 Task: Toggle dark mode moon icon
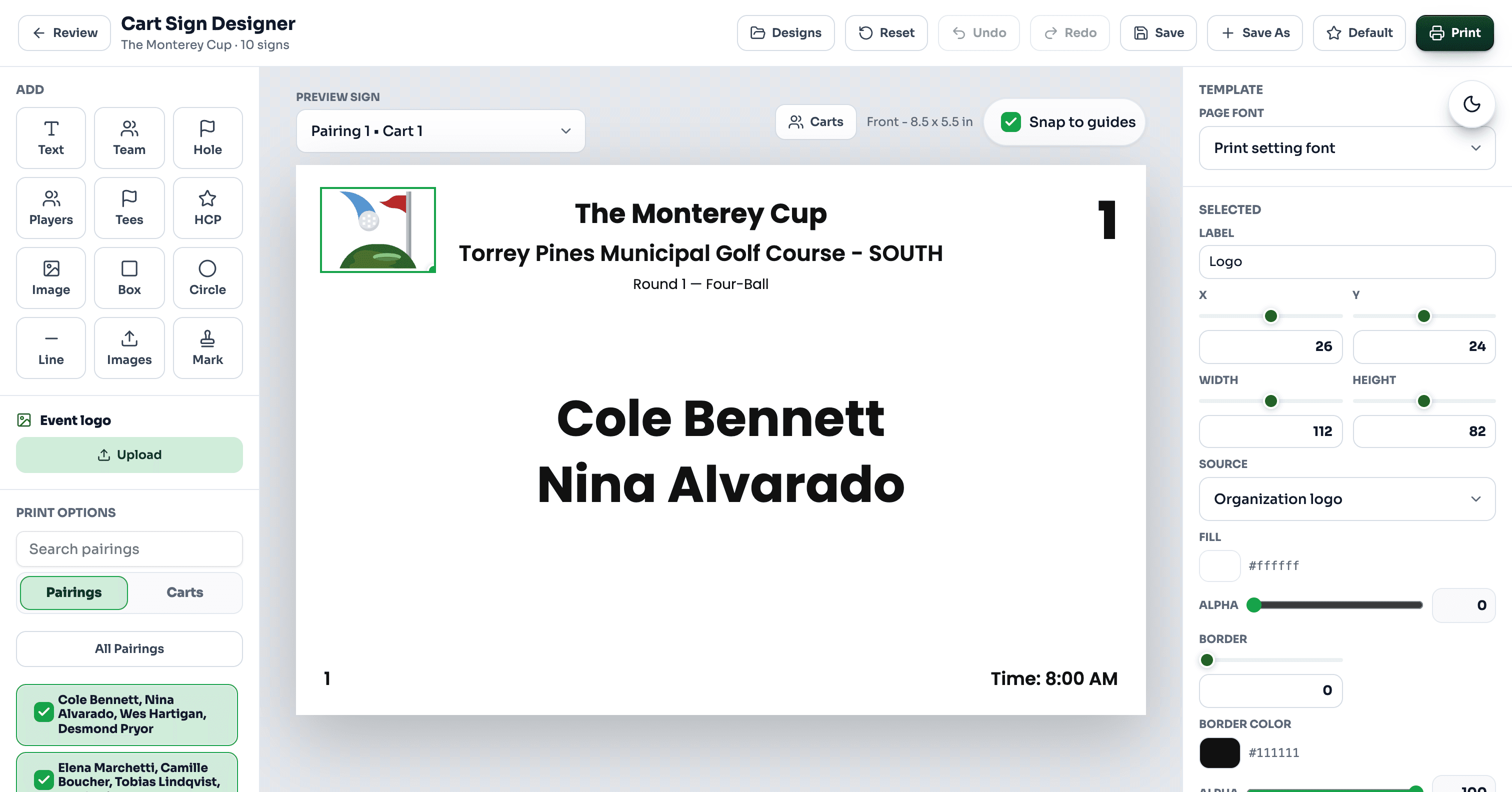[x=1471, y=104]
